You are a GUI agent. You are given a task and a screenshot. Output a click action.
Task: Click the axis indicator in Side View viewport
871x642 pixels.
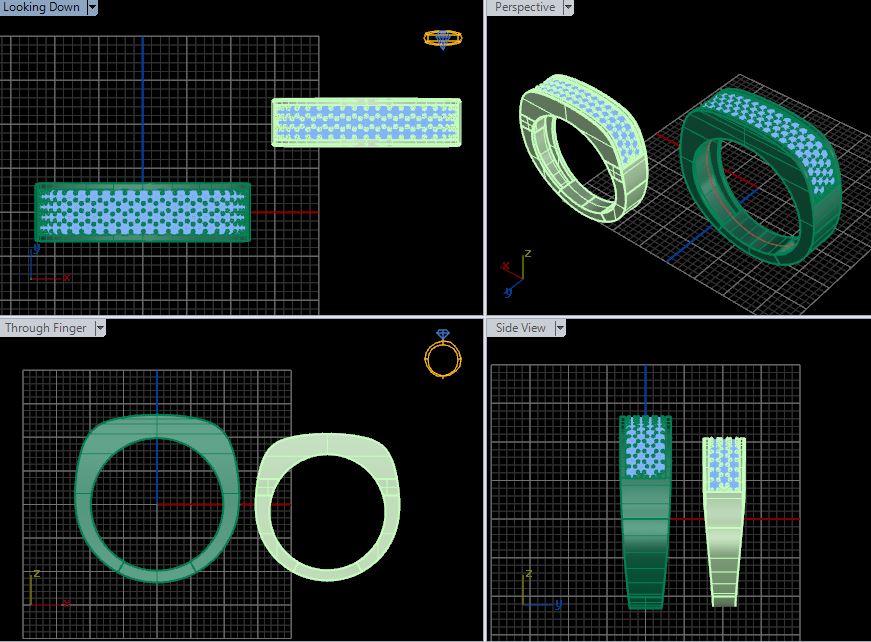pyautogui.click(x=537, y=592)
